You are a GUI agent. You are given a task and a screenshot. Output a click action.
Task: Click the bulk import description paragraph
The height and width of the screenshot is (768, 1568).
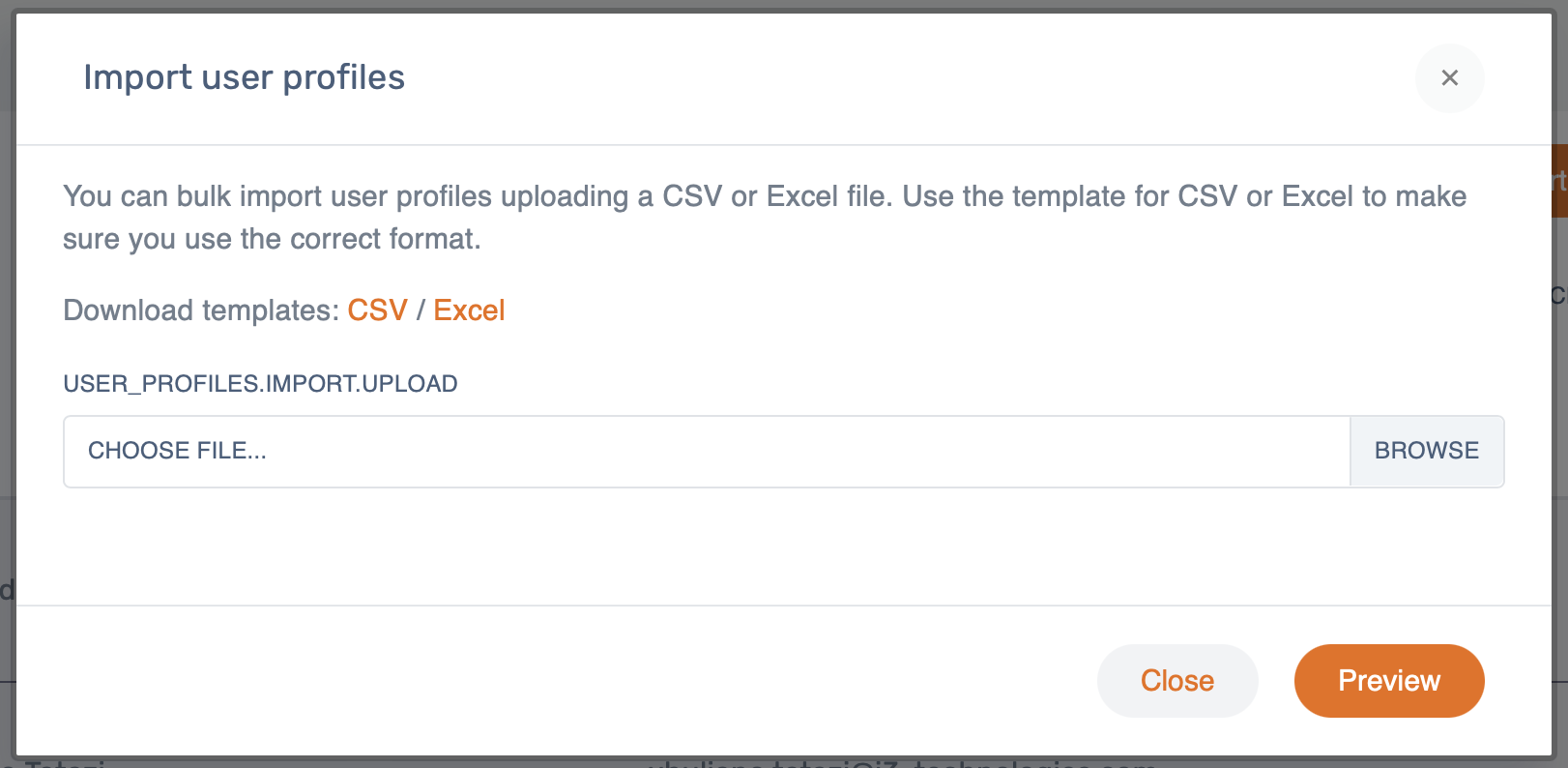coord(764,218)
